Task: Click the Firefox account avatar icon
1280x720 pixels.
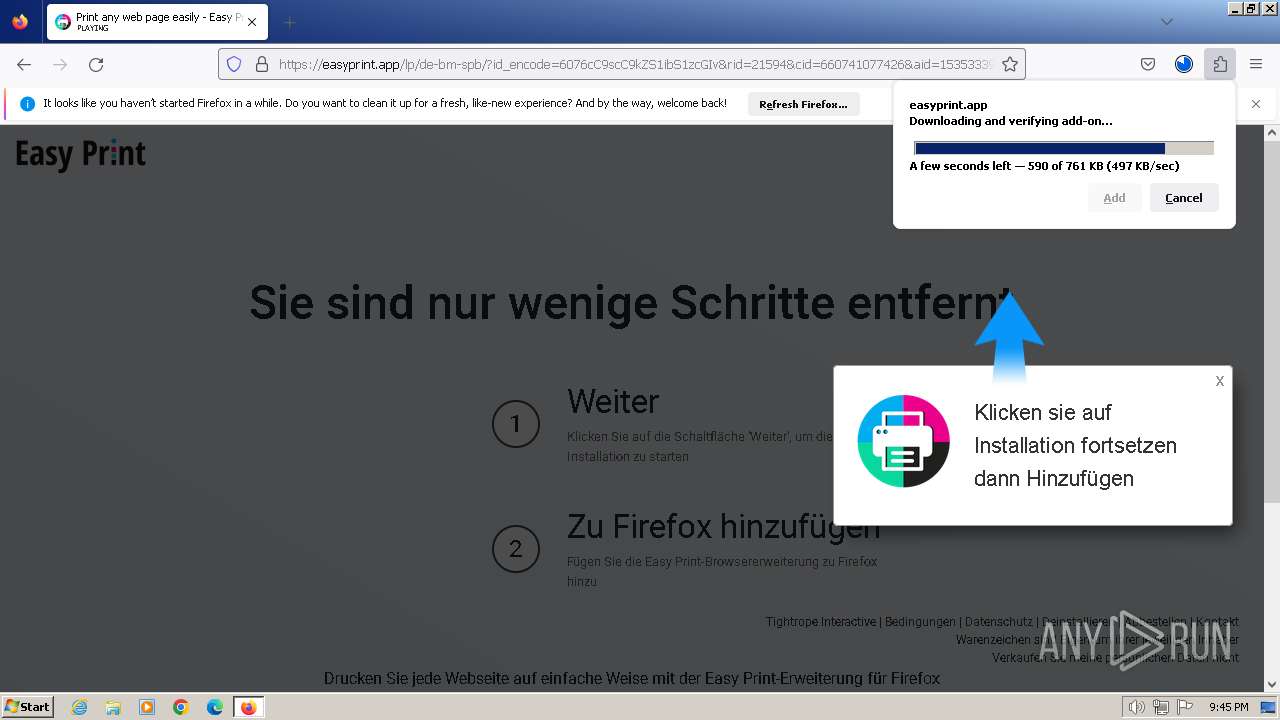Action: click(1184, 64)
